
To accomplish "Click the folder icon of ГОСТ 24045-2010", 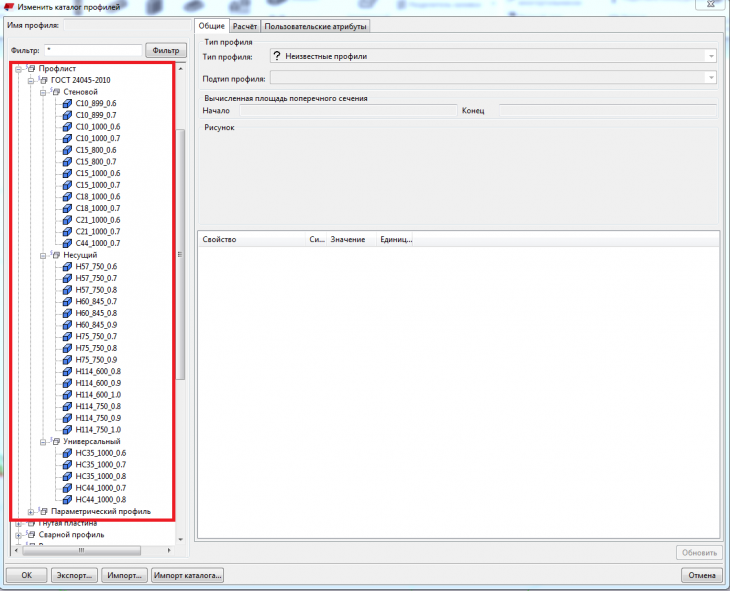I will click(x=44, y=80).
